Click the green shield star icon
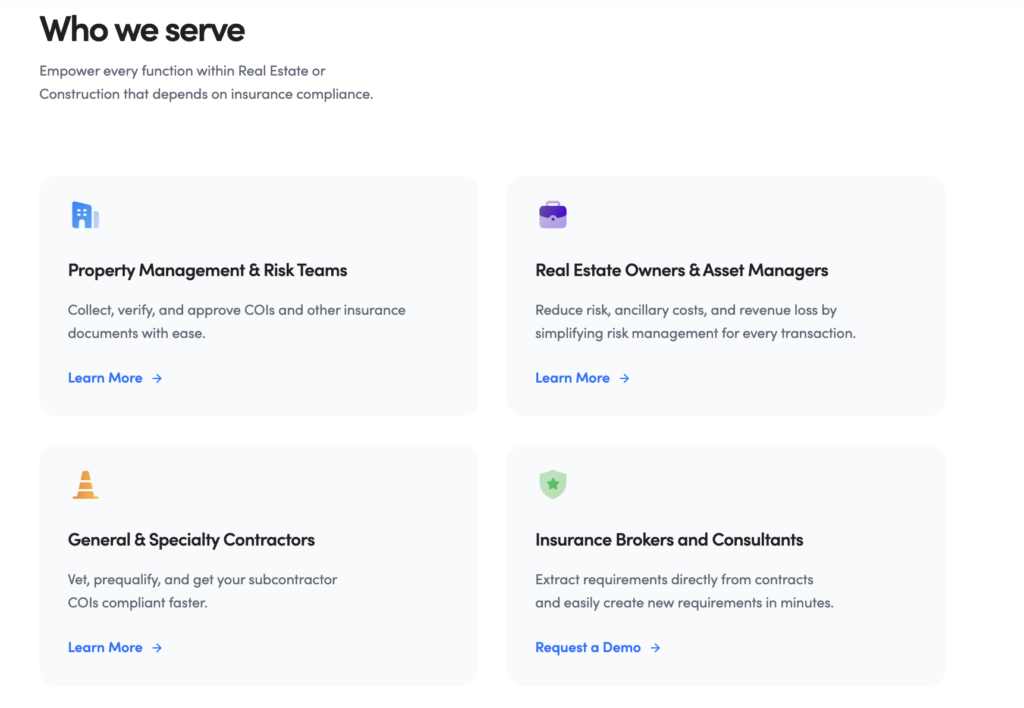Screen dimensions: 1024x708 click(x=552, y=484)
